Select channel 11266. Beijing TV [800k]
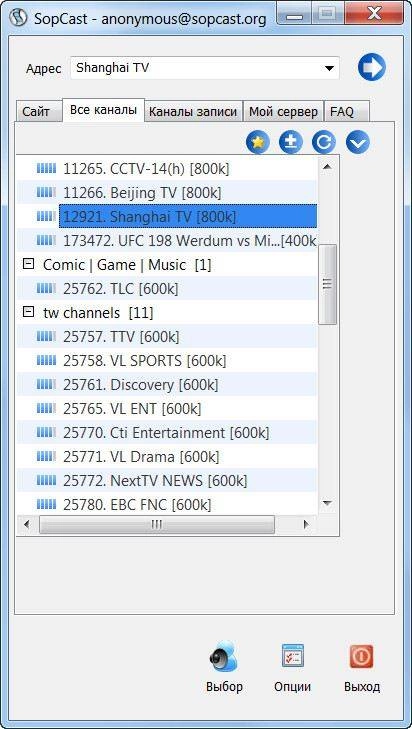412x729 pixels. (142, 192)
